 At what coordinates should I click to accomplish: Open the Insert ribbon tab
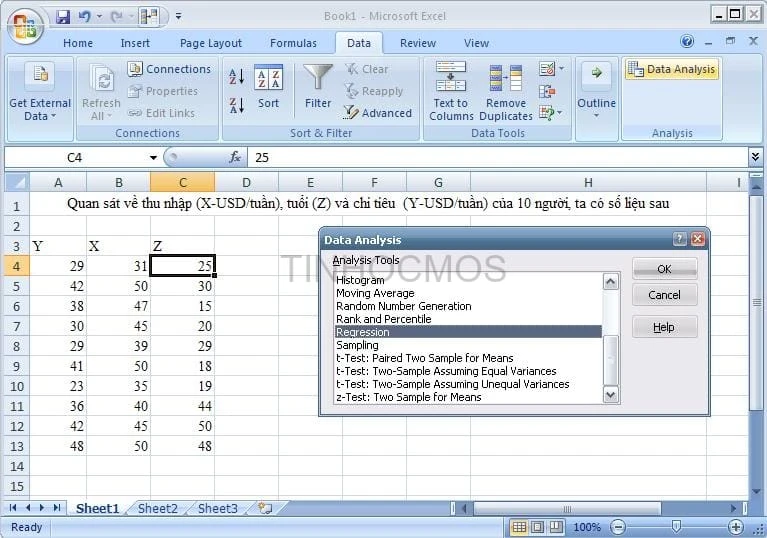[x=135, y=43]
